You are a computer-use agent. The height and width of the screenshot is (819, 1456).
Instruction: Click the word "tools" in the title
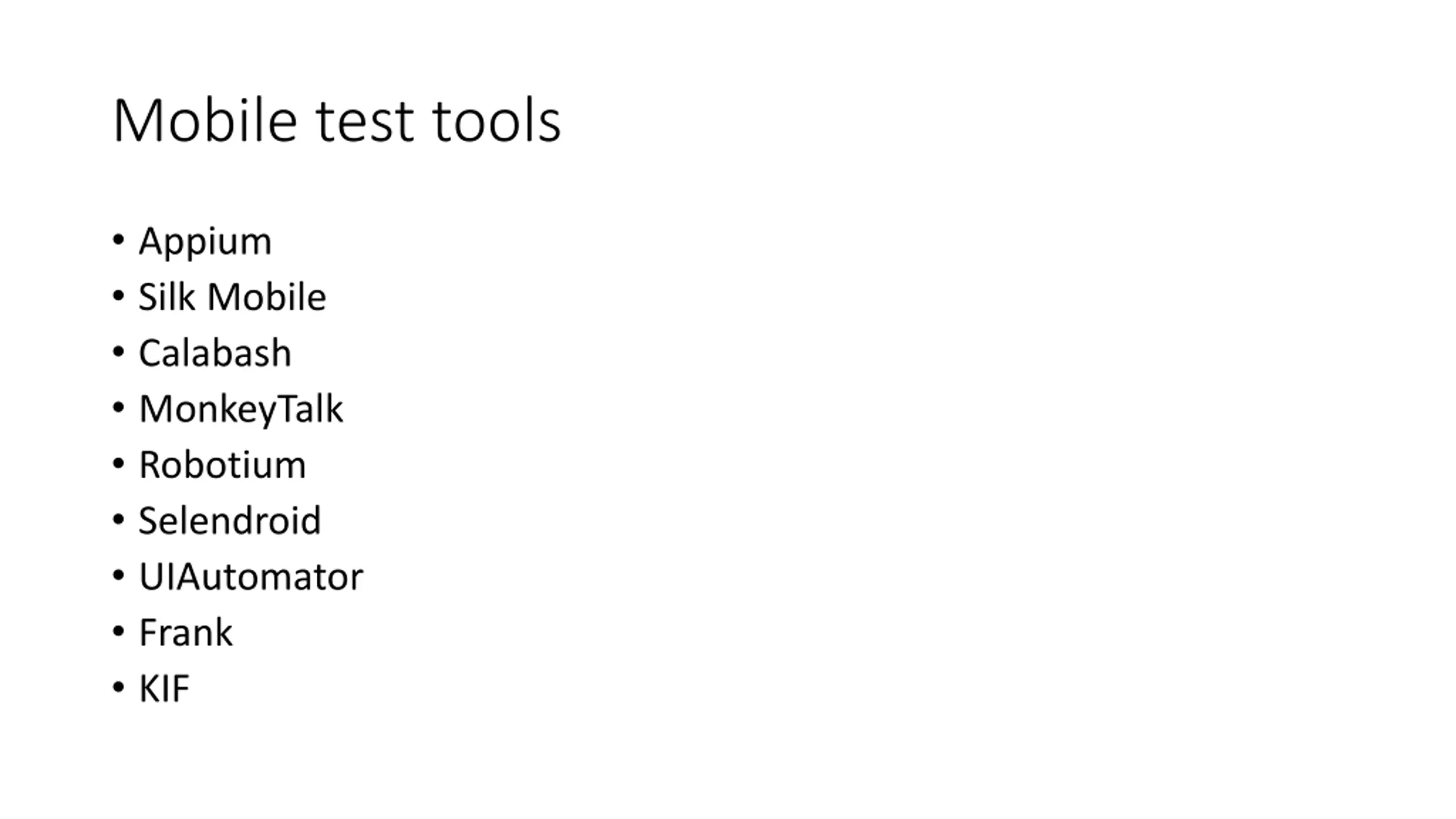point(497,121)
